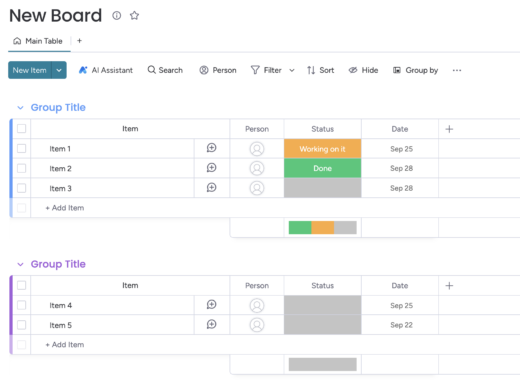Screen dimensions: 520x390
Task: Open conversation bubble for Item 1
Action: click(211, 148)
